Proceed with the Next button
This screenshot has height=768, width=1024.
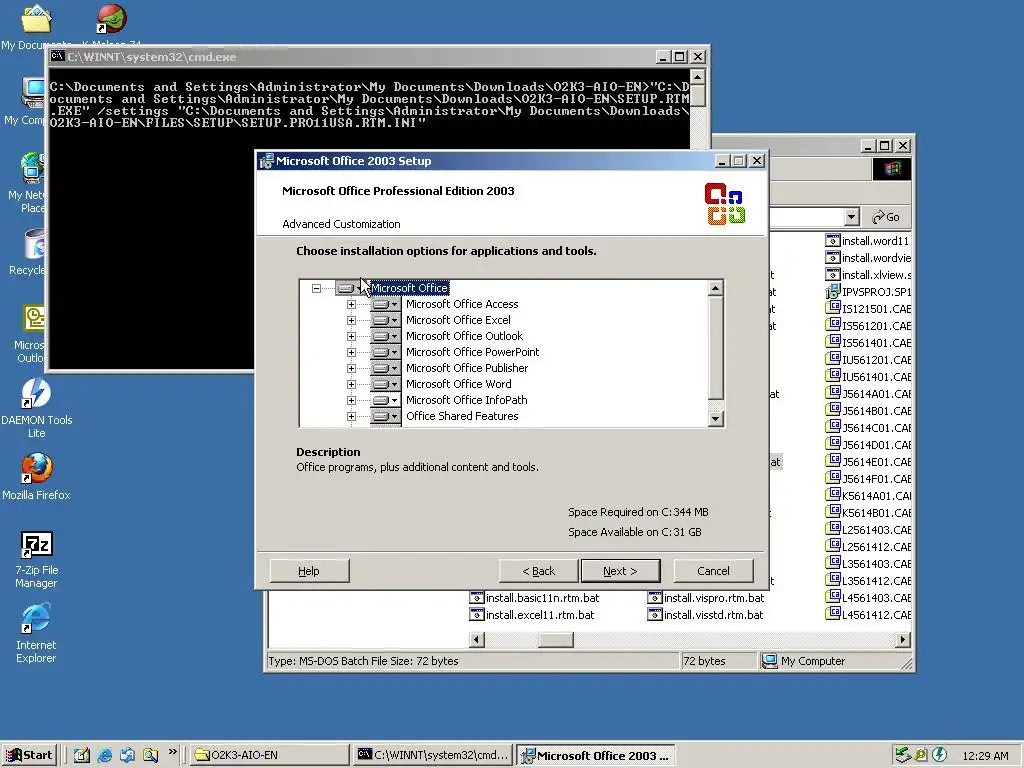point(620,571)
